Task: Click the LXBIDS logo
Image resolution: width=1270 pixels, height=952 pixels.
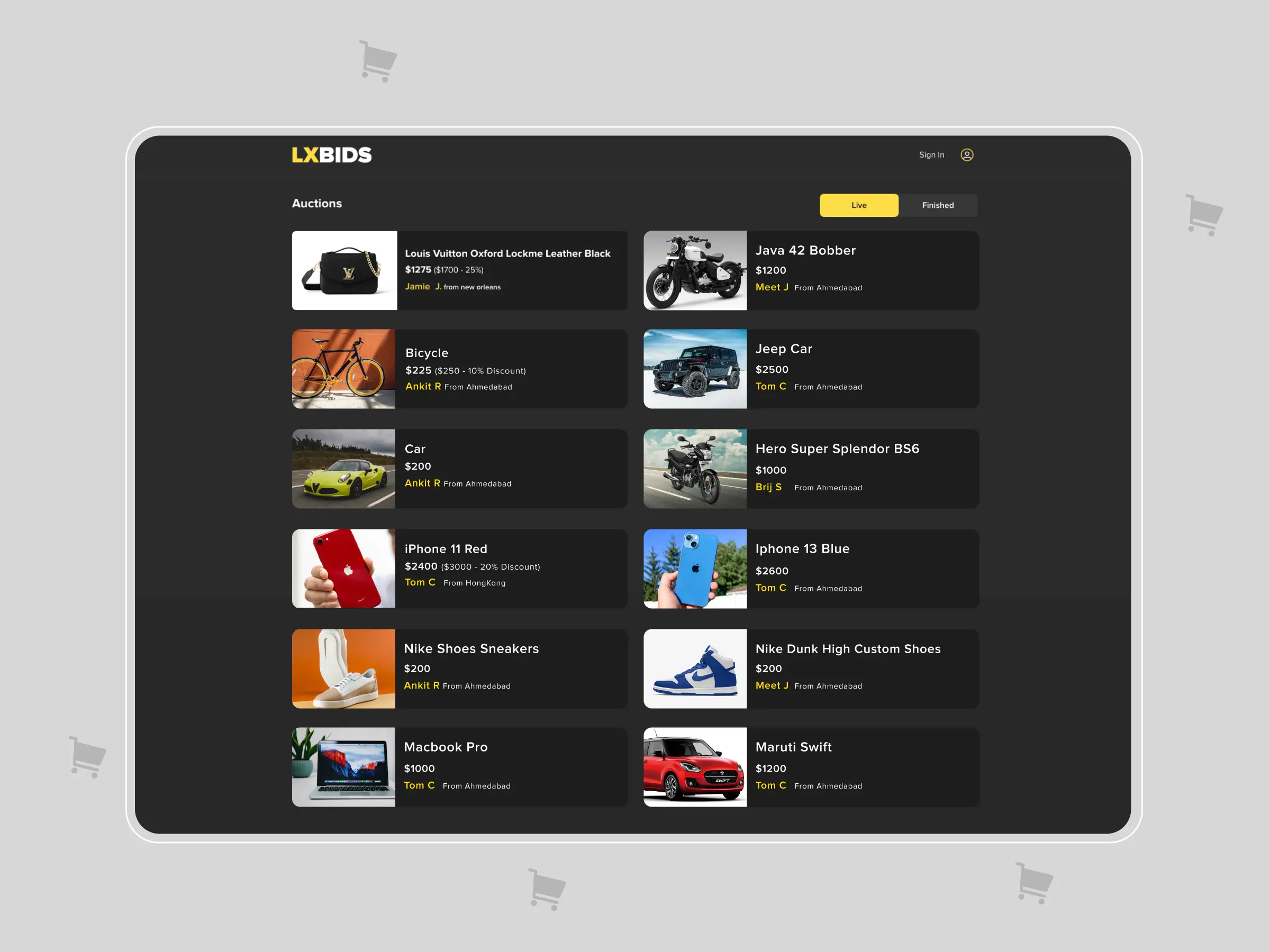Action: (331, 155)
